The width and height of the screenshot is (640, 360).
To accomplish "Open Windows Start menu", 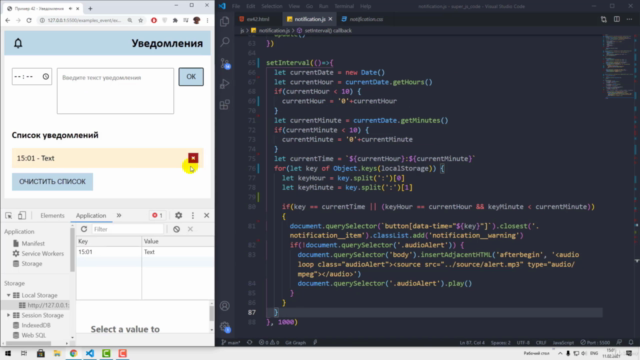I will click(8, 353).
